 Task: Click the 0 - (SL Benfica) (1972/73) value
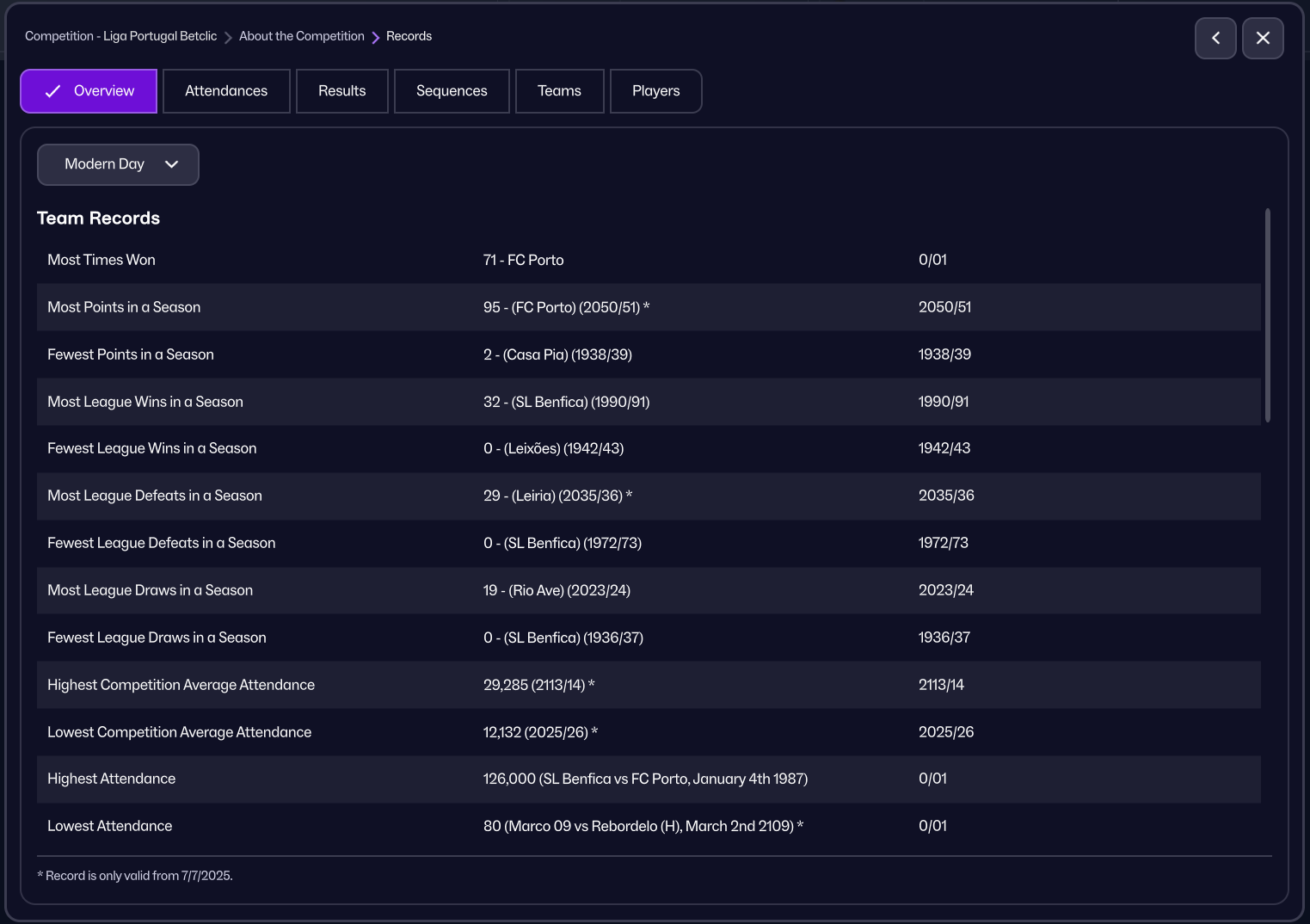[563, 543]
